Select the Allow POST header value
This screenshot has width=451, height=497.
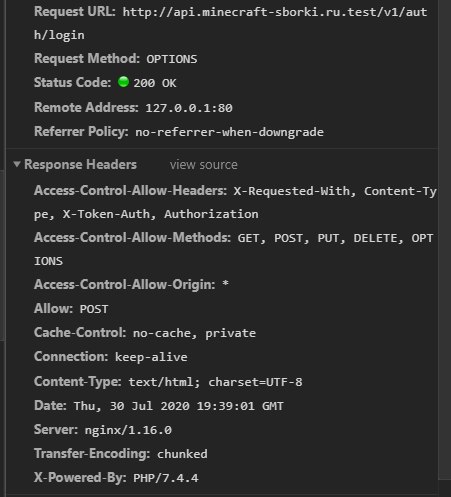coord(94,309)
